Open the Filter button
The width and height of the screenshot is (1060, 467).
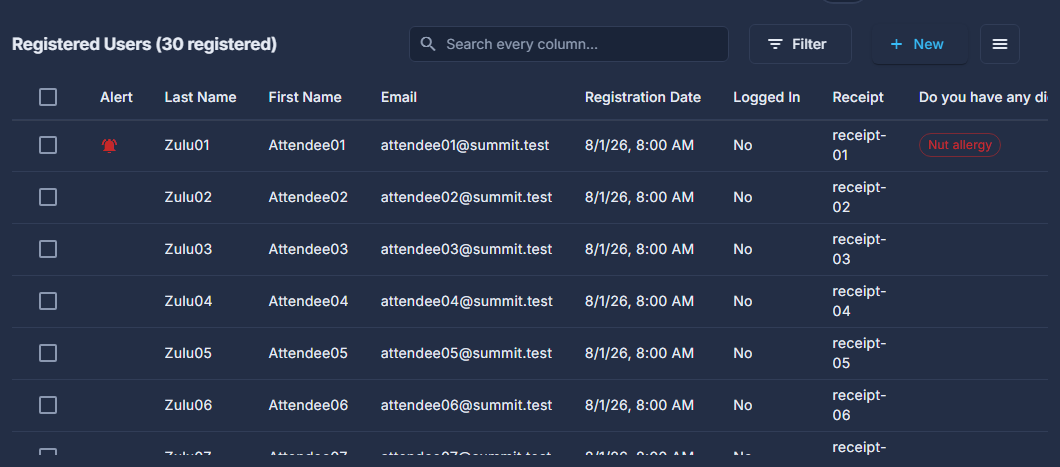(x=800, y=44)
